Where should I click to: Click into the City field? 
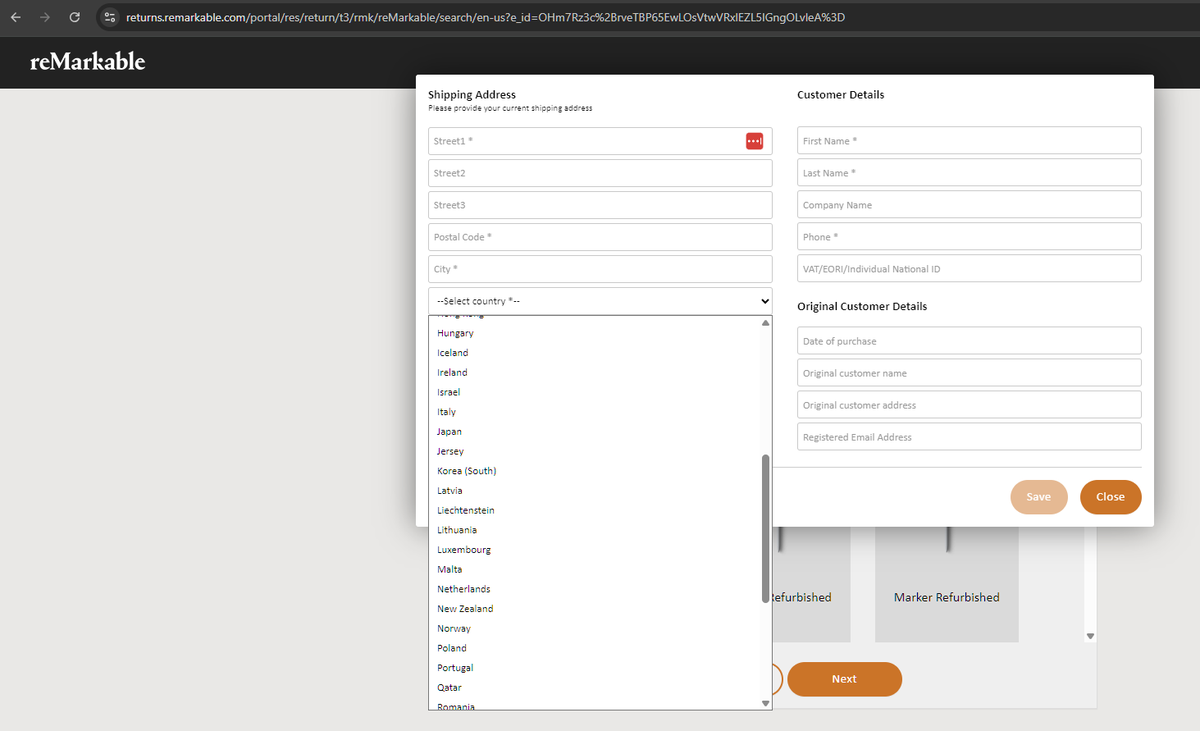(600, 269)
